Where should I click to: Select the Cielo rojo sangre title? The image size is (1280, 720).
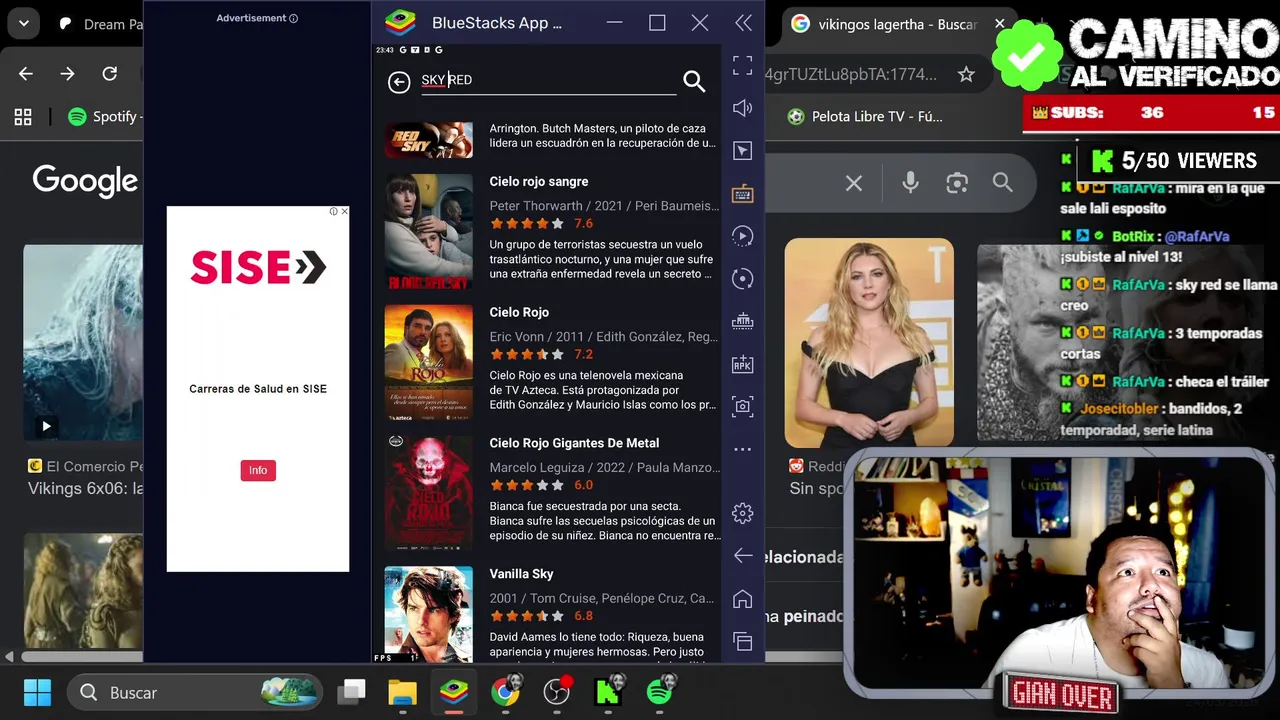(x=538, y=181)
